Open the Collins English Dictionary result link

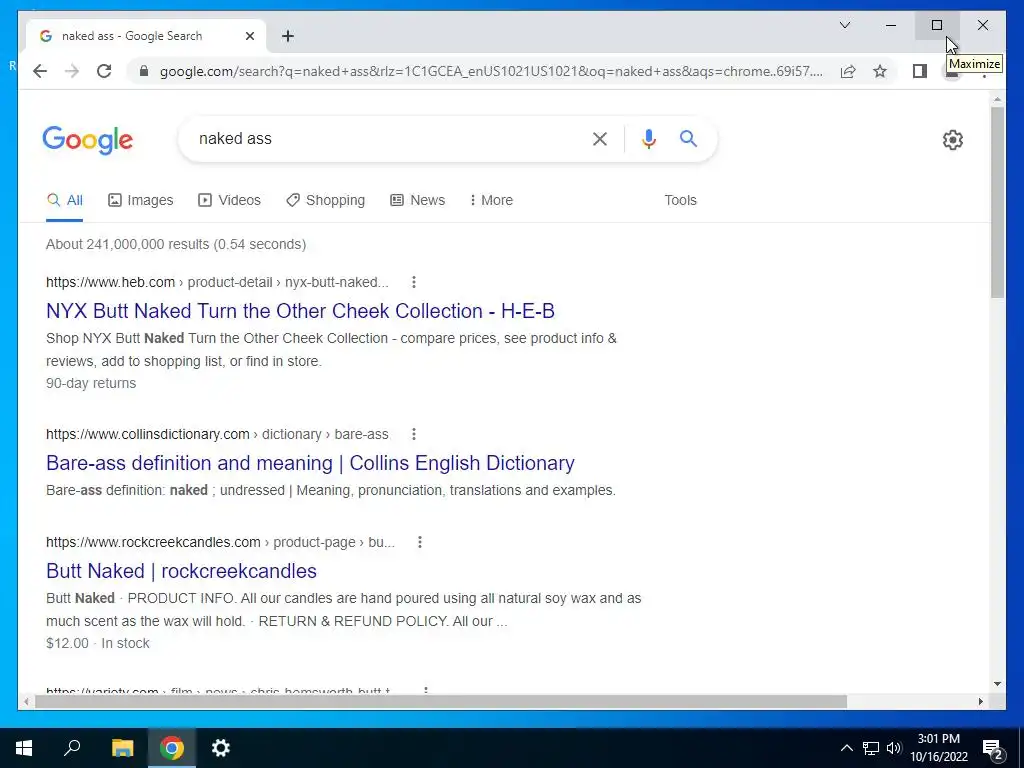point(310,463)
